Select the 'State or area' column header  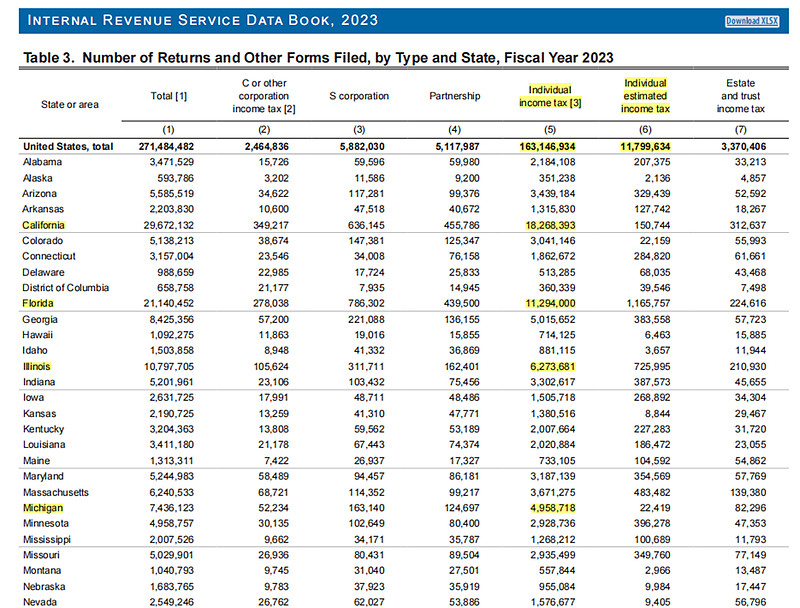coord(70,105)
